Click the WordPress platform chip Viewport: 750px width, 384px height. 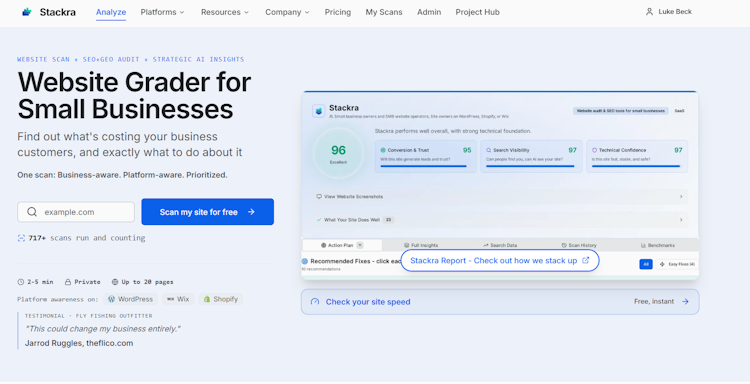point(131,299)
